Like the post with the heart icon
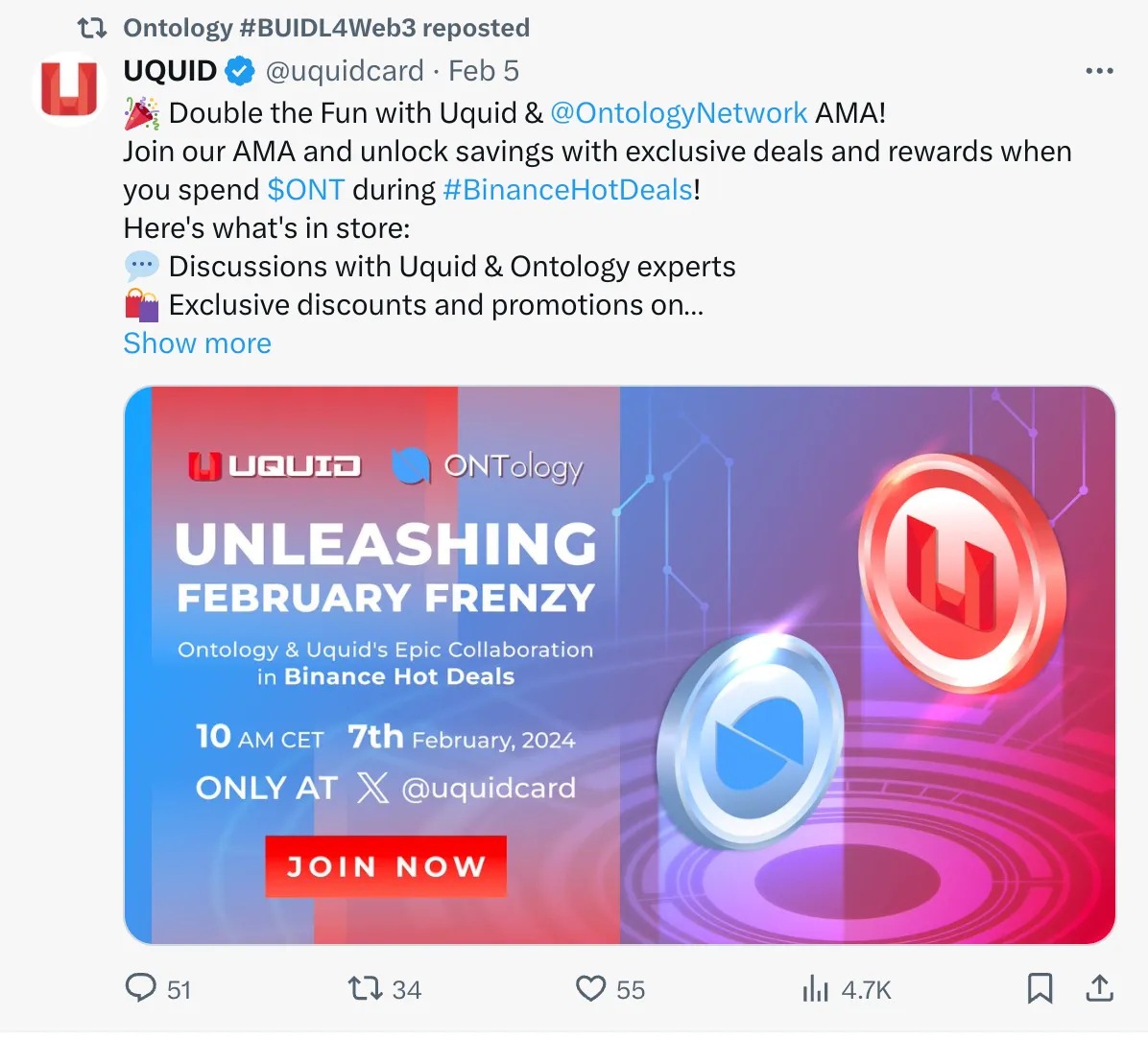 590,988
